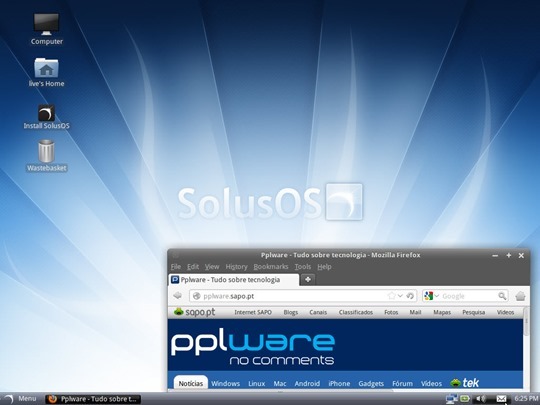Open the Pesquisa link
Viewport: 540px width, 405px height.
click(474, 312)
